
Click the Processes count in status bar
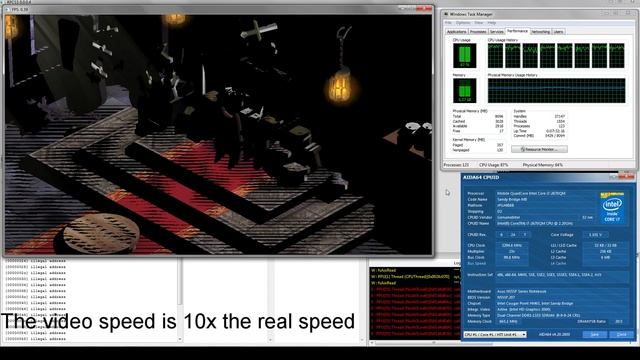(x=456, y=165)
